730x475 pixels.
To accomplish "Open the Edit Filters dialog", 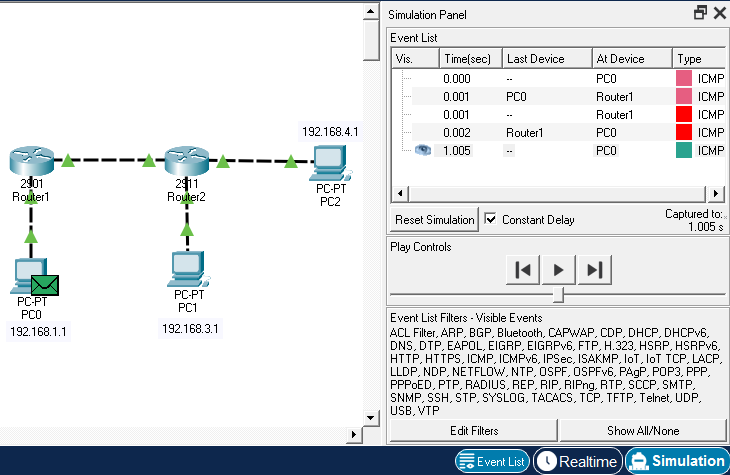I will (473, 431).
